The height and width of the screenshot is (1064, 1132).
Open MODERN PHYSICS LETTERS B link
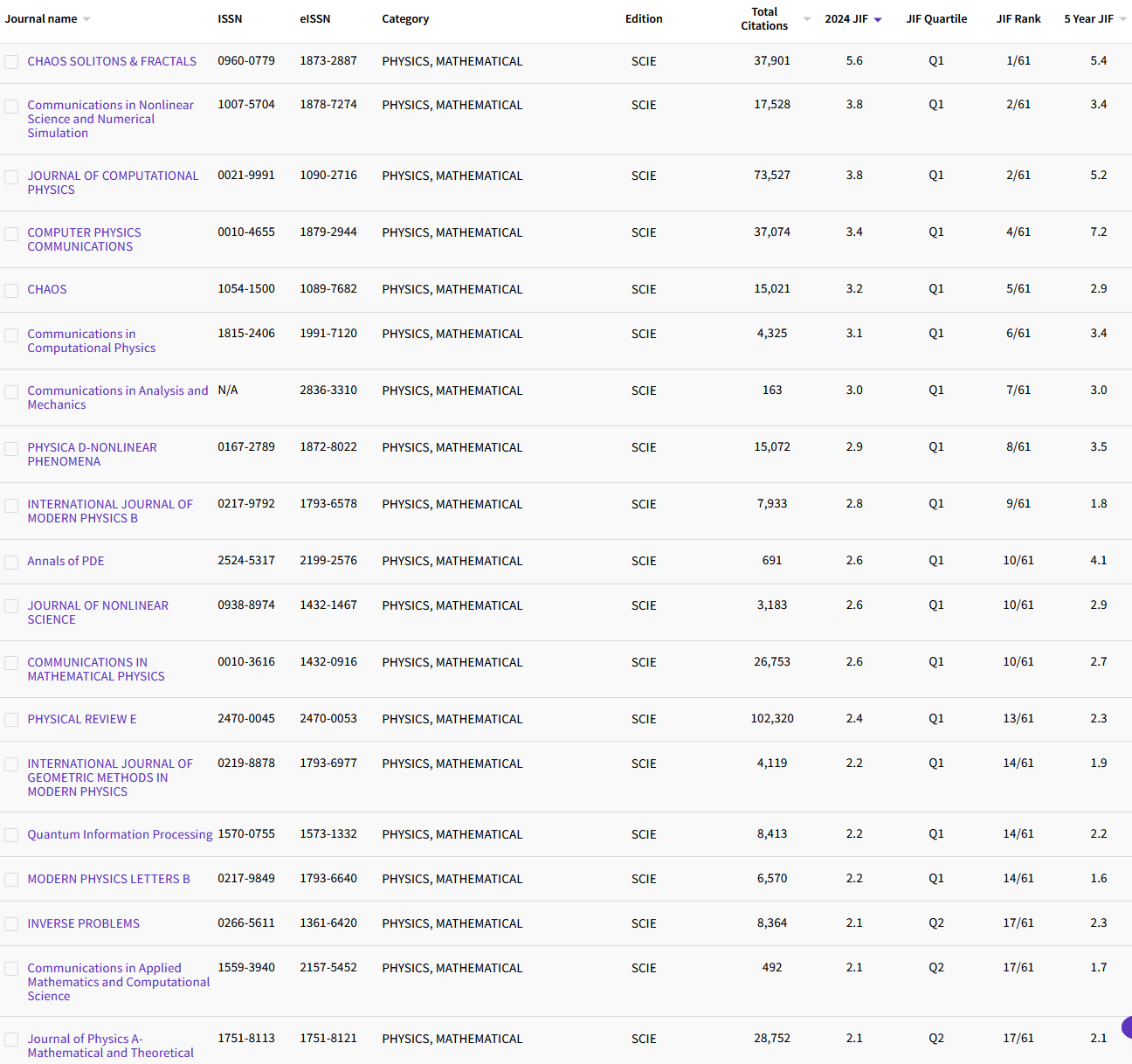click(x=108, y=879)
